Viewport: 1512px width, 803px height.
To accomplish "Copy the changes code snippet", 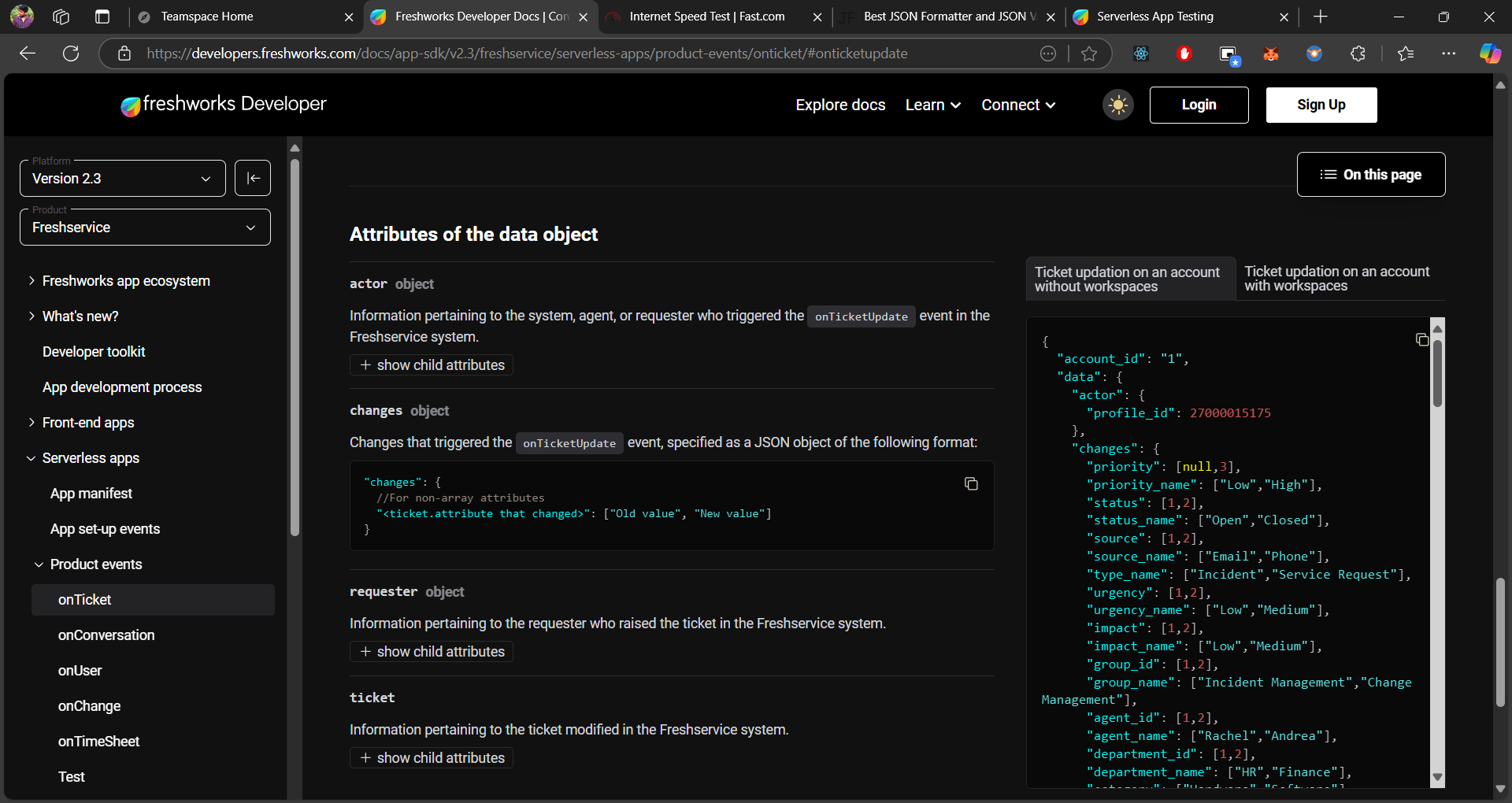I will point(971,483).
